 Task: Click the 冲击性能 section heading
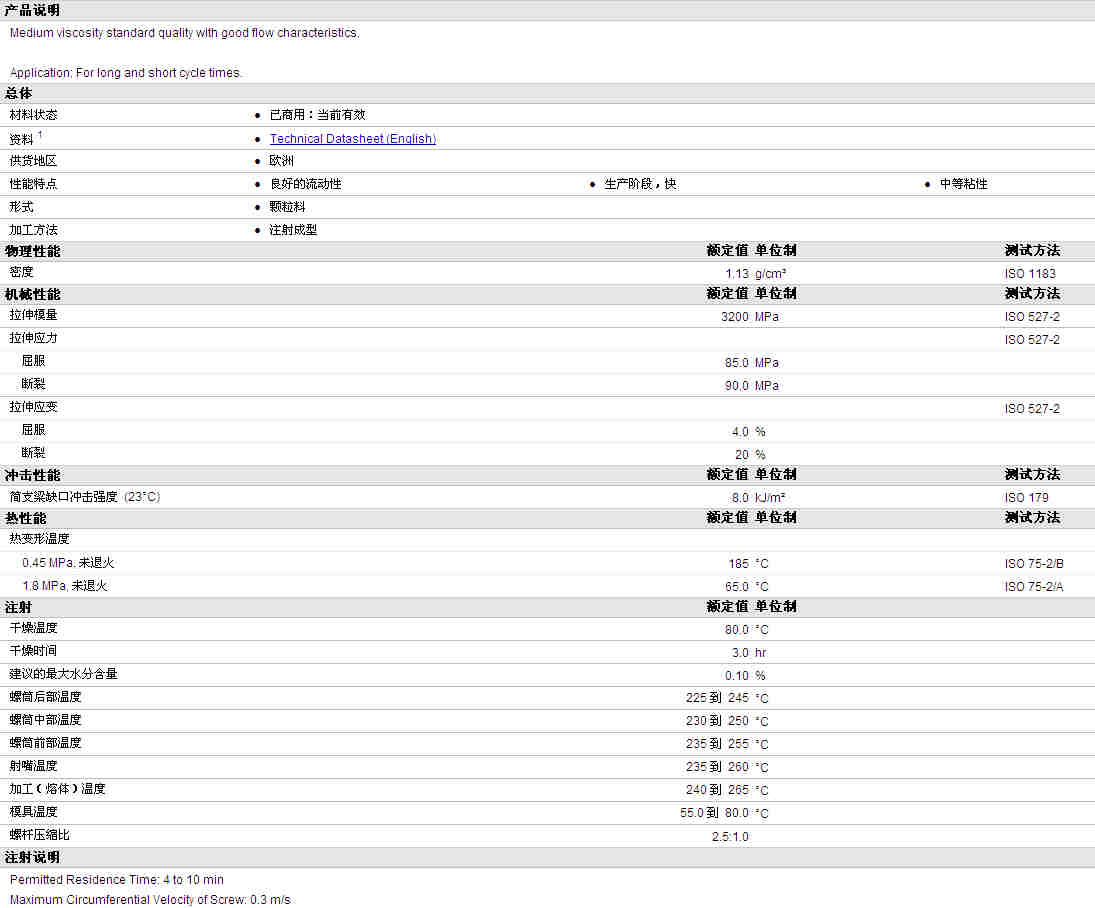point(32,475)
